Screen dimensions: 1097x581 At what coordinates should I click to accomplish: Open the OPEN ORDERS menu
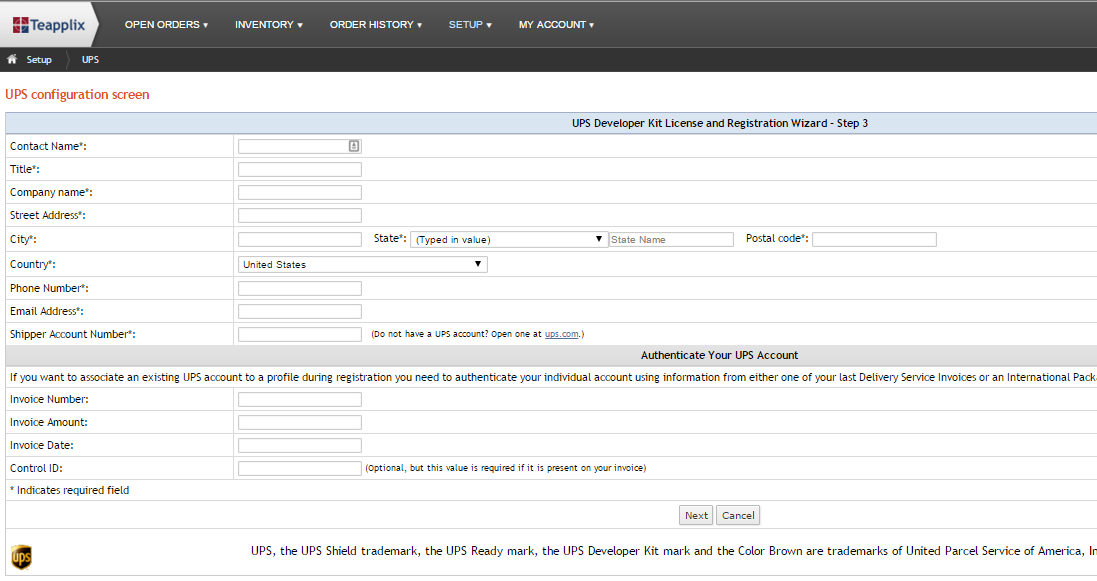point(167,24)
